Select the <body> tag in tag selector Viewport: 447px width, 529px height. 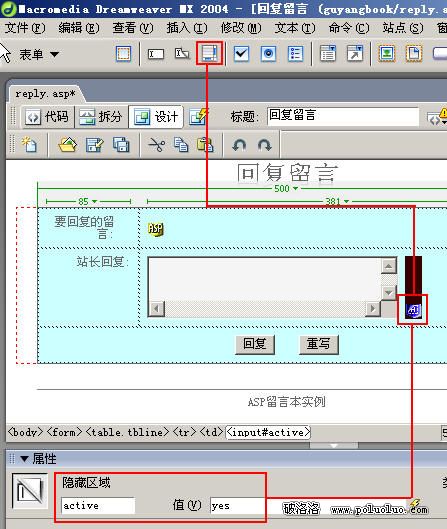(26, 432)
